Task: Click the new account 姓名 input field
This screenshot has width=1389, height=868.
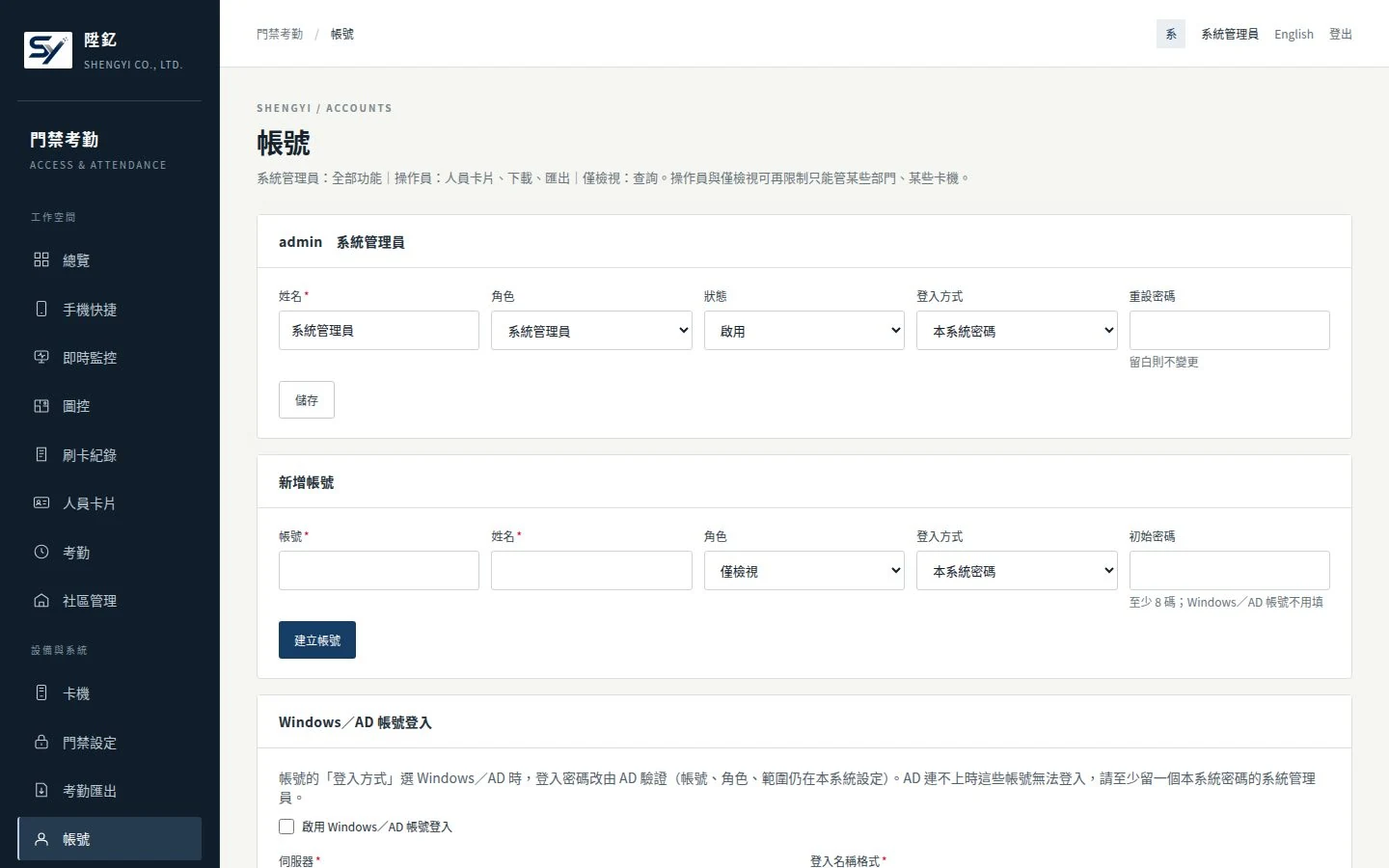Action: pyautogui.click(x=591, y=570)
